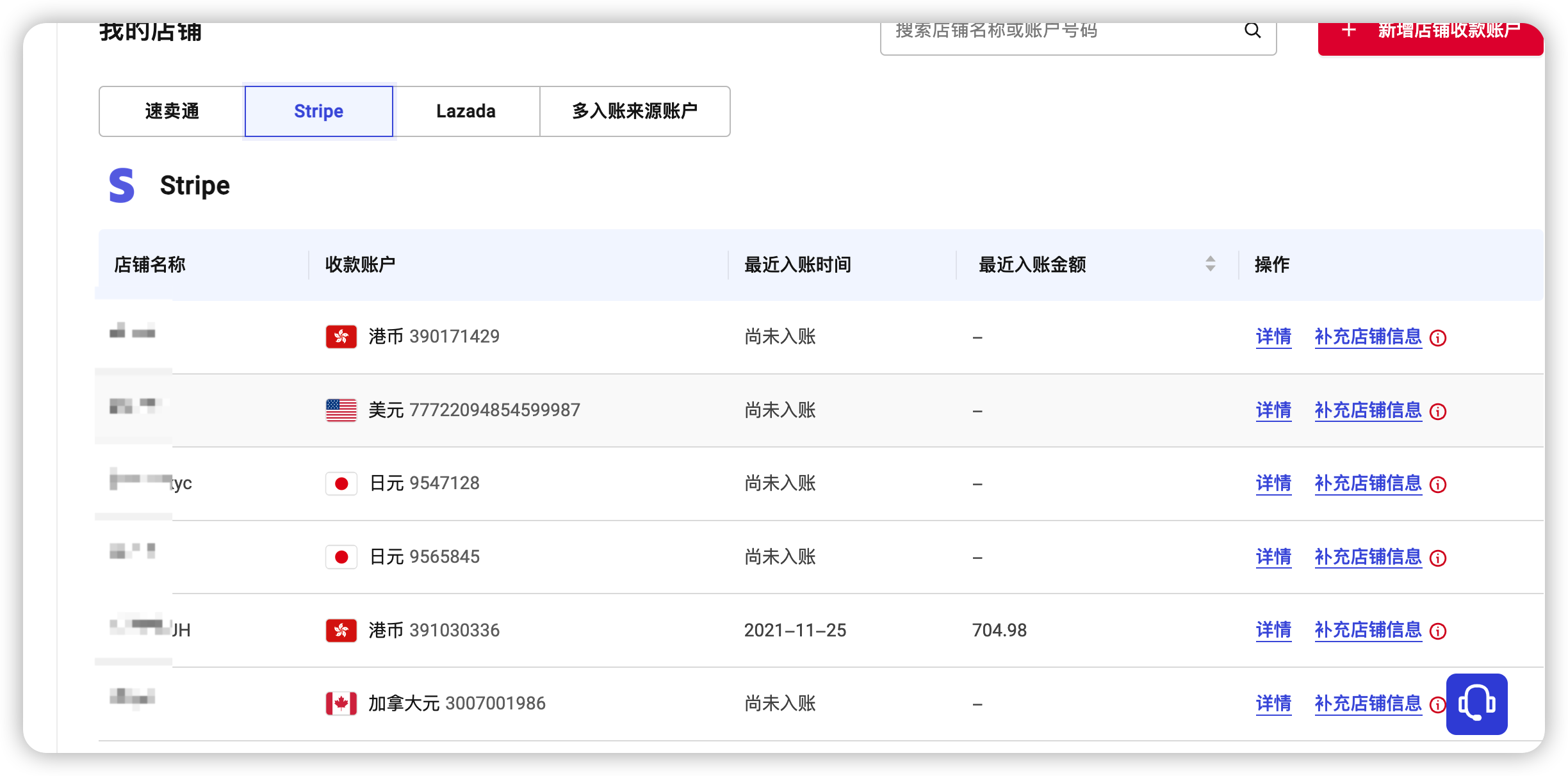The width and height of the screenshot is (1568, 776).
Task: Click the 搜索店铺名称或账户号码 search field
Action: (x=1057, y=31)
